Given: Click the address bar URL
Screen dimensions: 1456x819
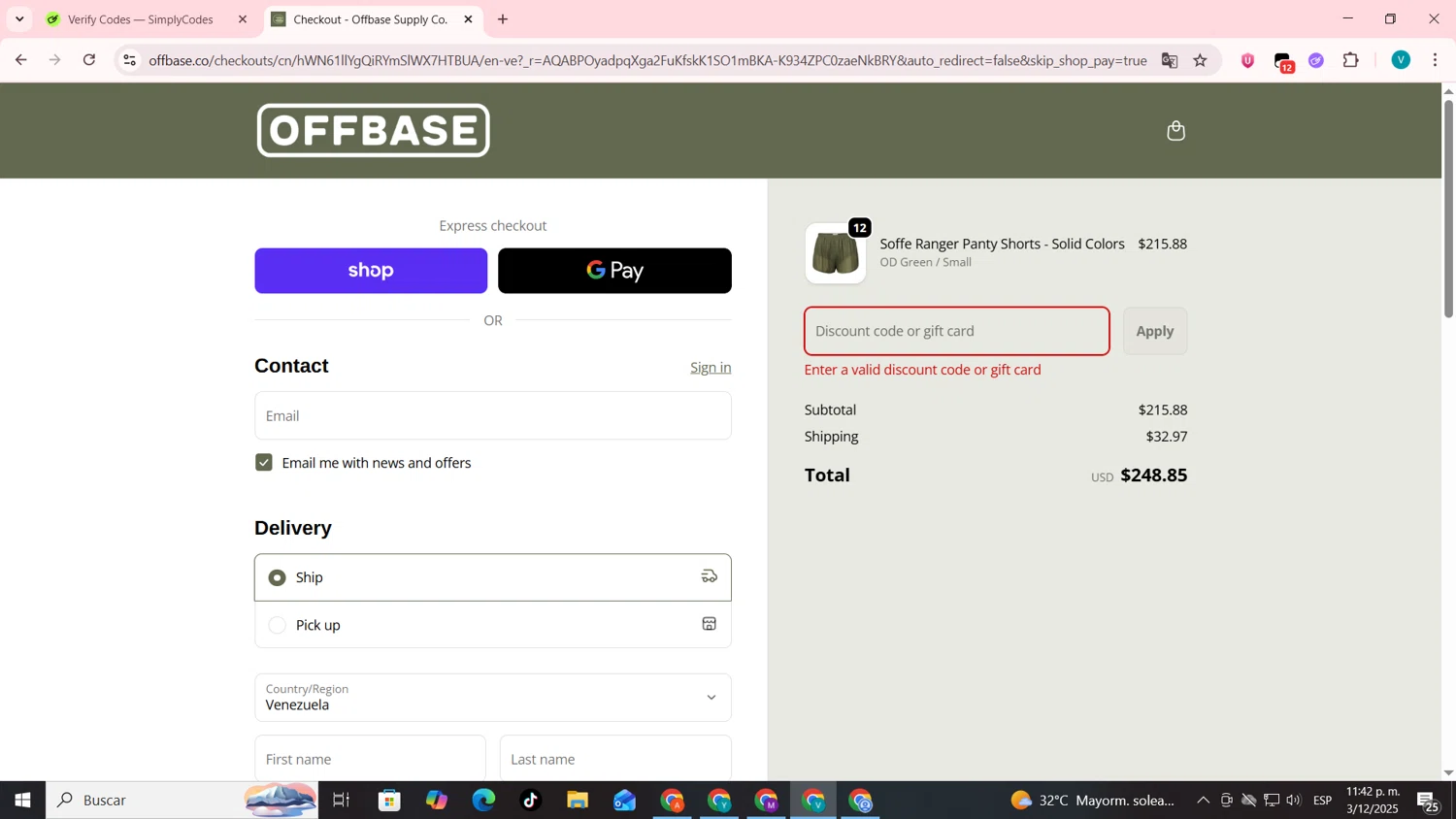Looking at the screenshot, I should point(647,60).
